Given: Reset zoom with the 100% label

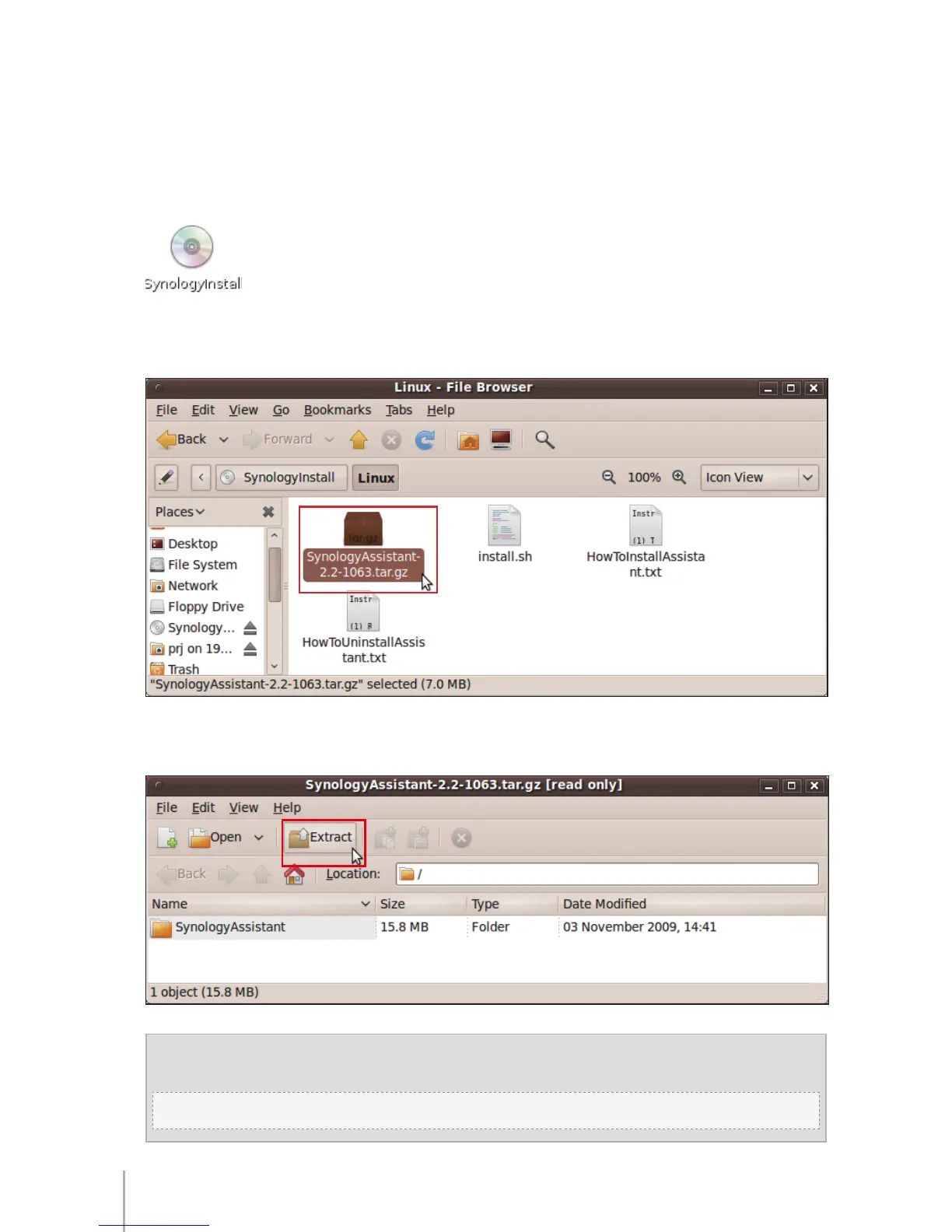Looking at the screenshot, I should click(x=644, y=478).
